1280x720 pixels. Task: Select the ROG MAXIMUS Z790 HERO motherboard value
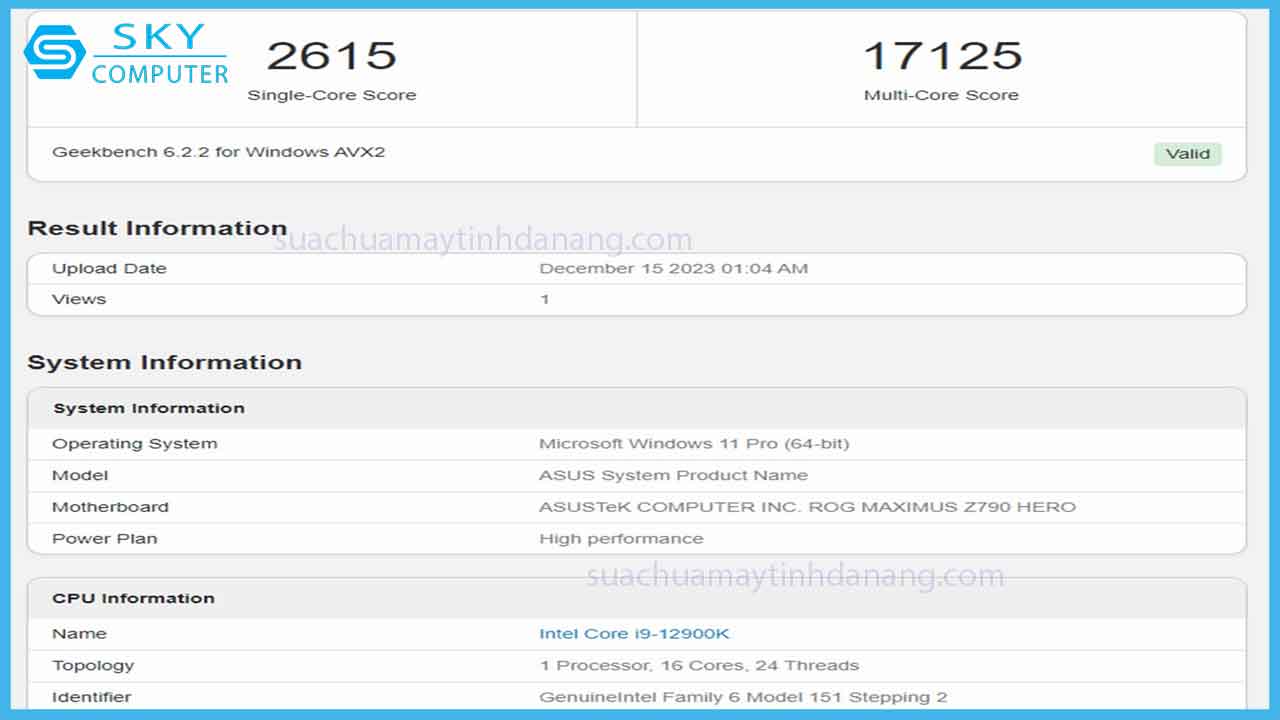pyautogui.click(x=807, y=507)
